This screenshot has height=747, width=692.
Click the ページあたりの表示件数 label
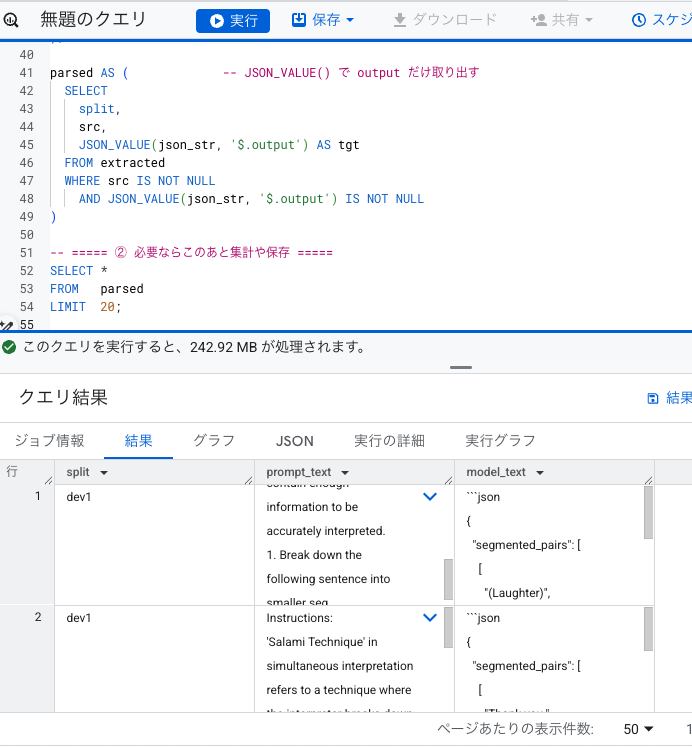point(516,728)
